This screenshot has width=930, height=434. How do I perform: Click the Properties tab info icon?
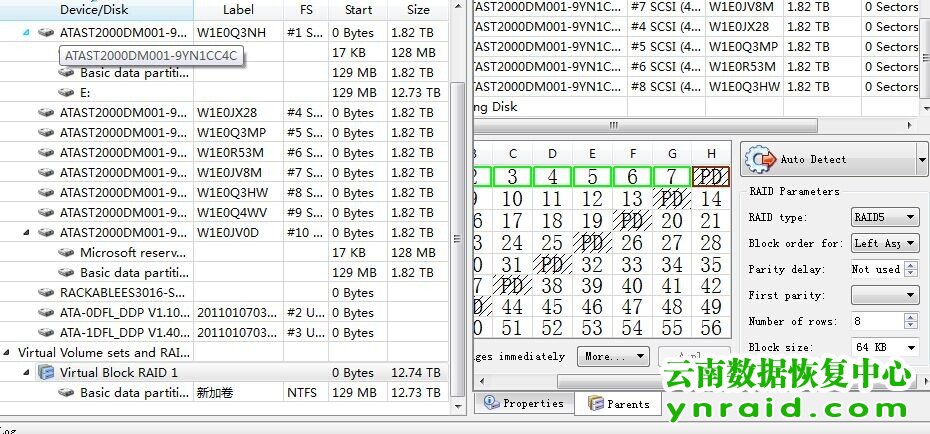click(492, 403)
